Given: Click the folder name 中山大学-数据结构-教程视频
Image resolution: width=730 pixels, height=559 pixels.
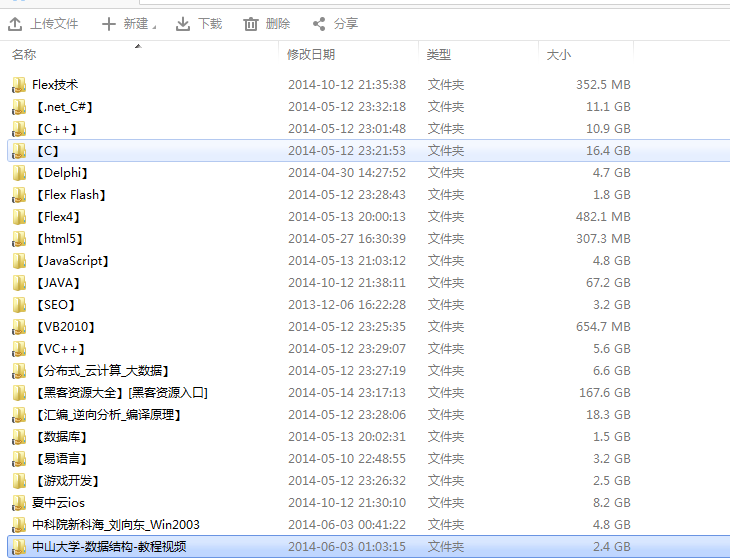Looking at the screenshot, I should coord(109,546).
